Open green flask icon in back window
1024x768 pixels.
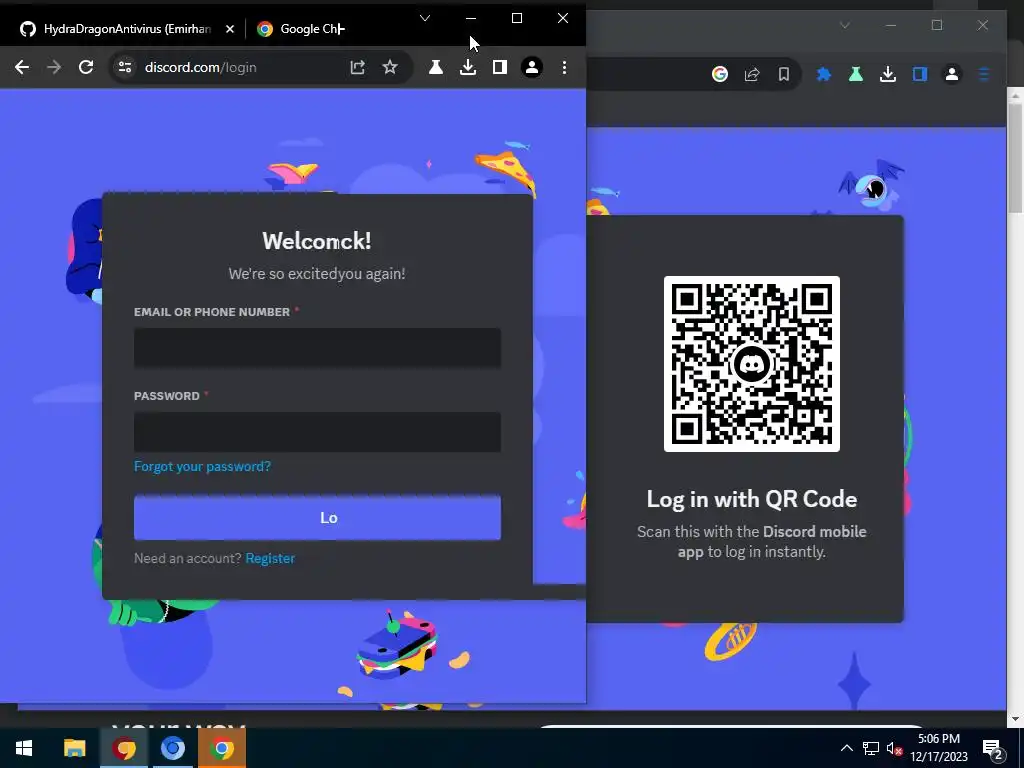(856, 74)
